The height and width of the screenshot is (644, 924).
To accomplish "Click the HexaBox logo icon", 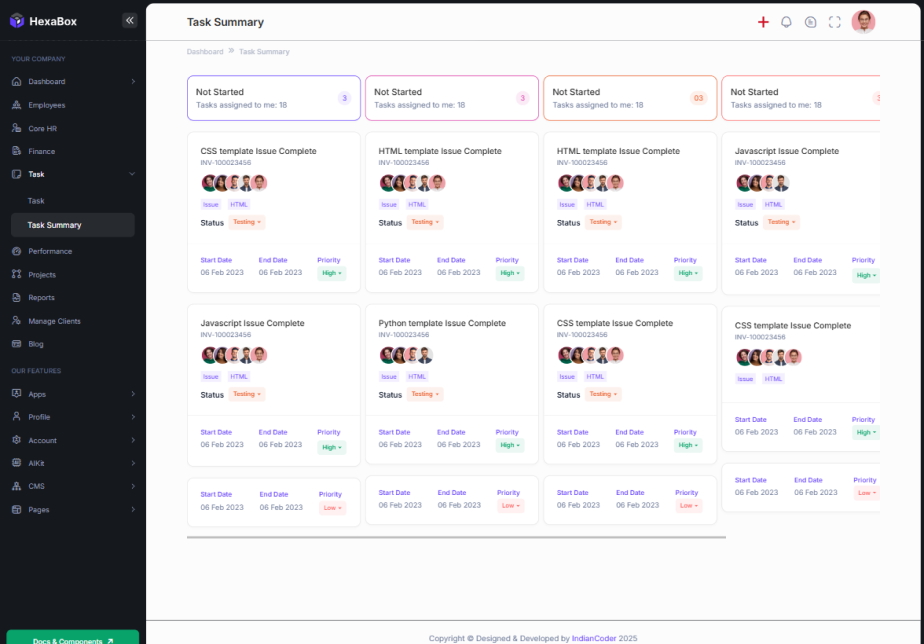I will coord(17,21).
